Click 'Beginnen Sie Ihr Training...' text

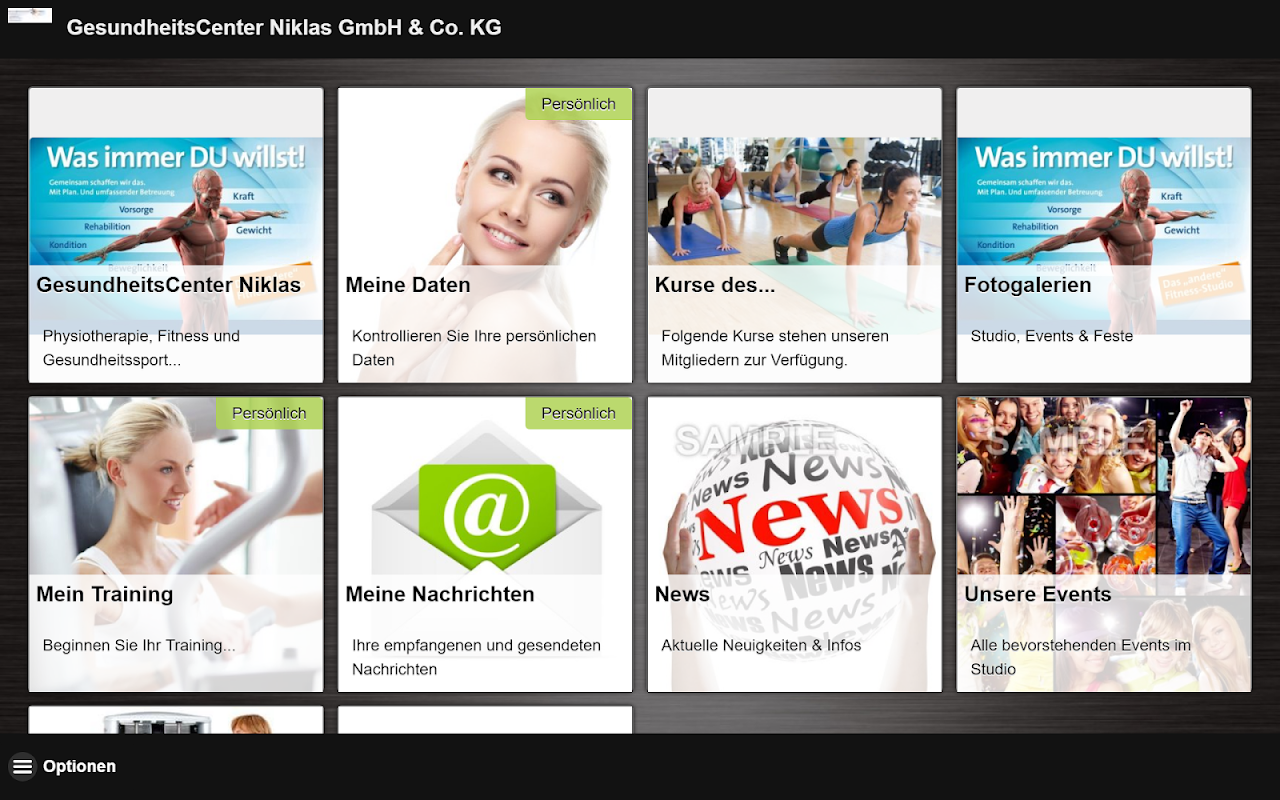(139, 645)
